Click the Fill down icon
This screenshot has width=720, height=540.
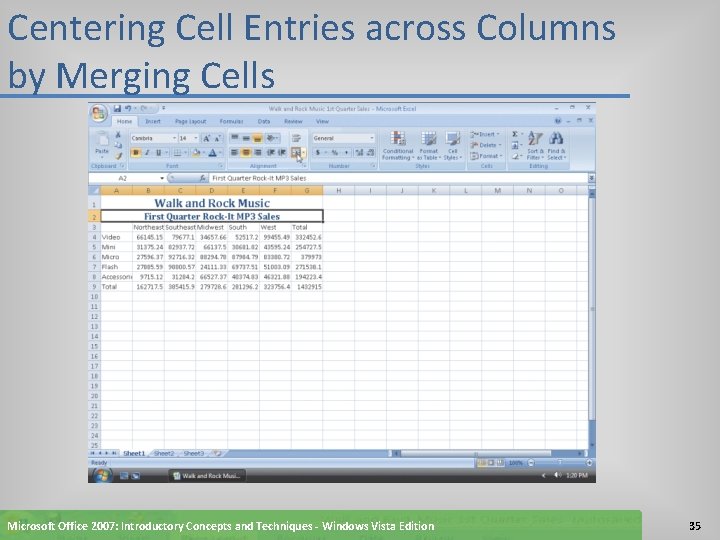515,145
